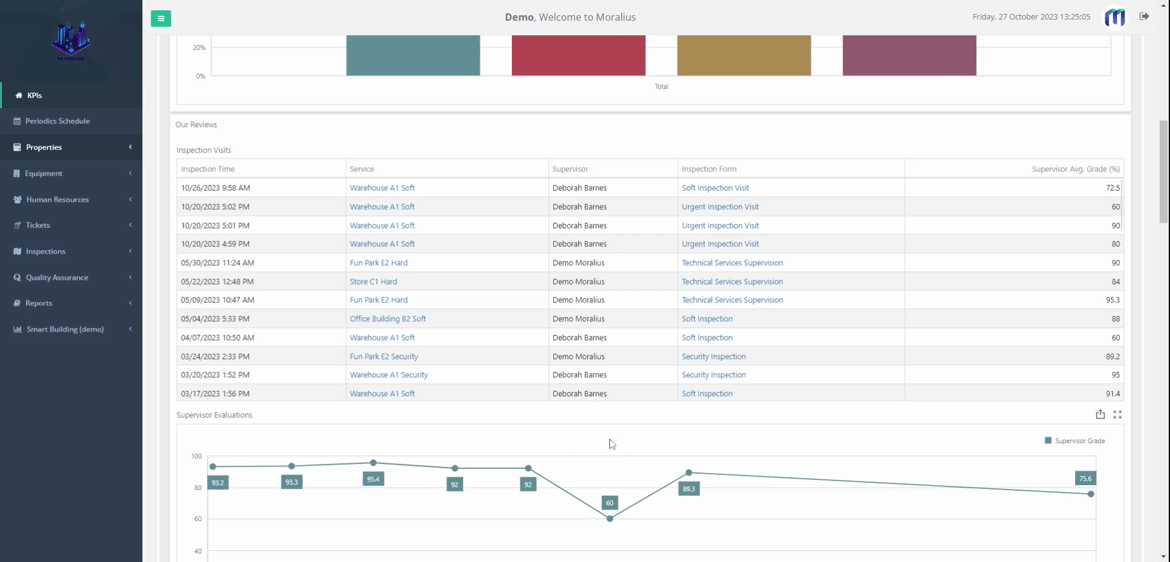Click the page vertical scrollbar thumb

coord(1163,172)
